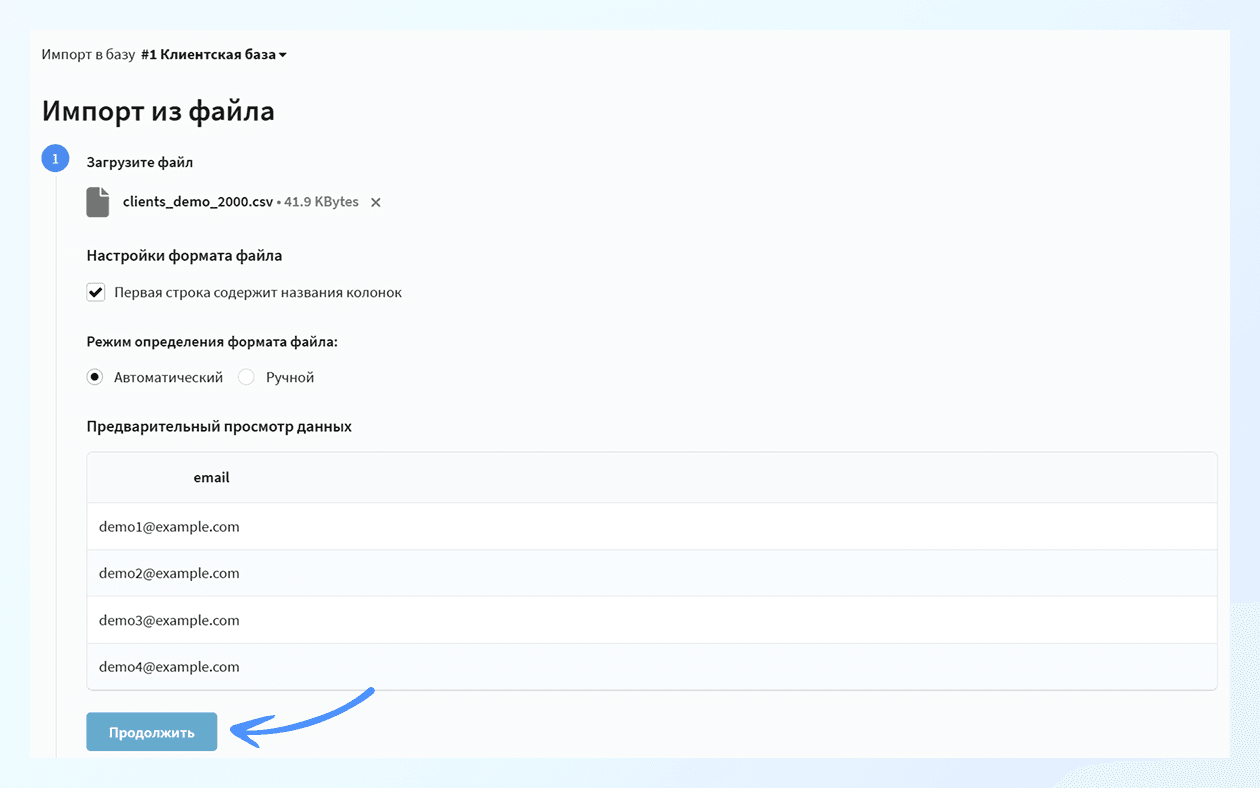Click the 'Импорт из файла' page heading
Screen dimensions: 1260x788
pyautogui.click(x=158, y=111)
